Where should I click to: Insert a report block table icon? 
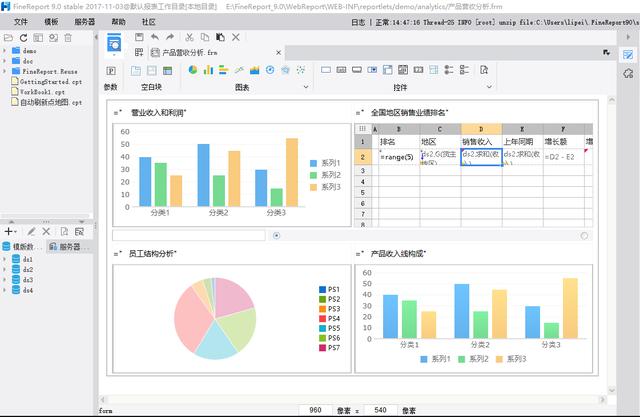(x=167, y=71)
